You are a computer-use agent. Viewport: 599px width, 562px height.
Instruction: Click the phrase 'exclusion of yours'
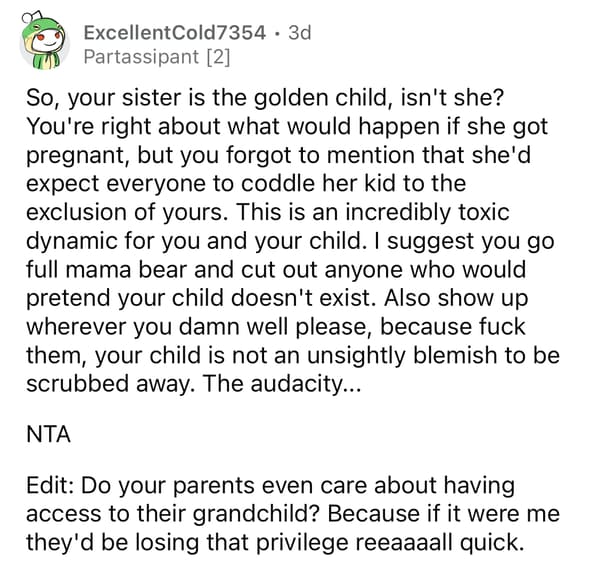pos(124,213)
